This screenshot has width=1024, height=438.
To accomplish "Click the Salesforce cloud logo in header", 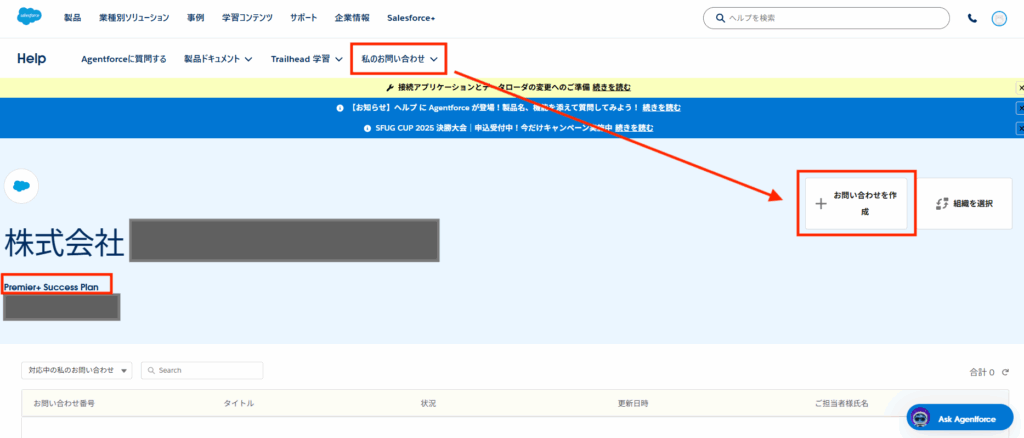I will pos(29,18).
